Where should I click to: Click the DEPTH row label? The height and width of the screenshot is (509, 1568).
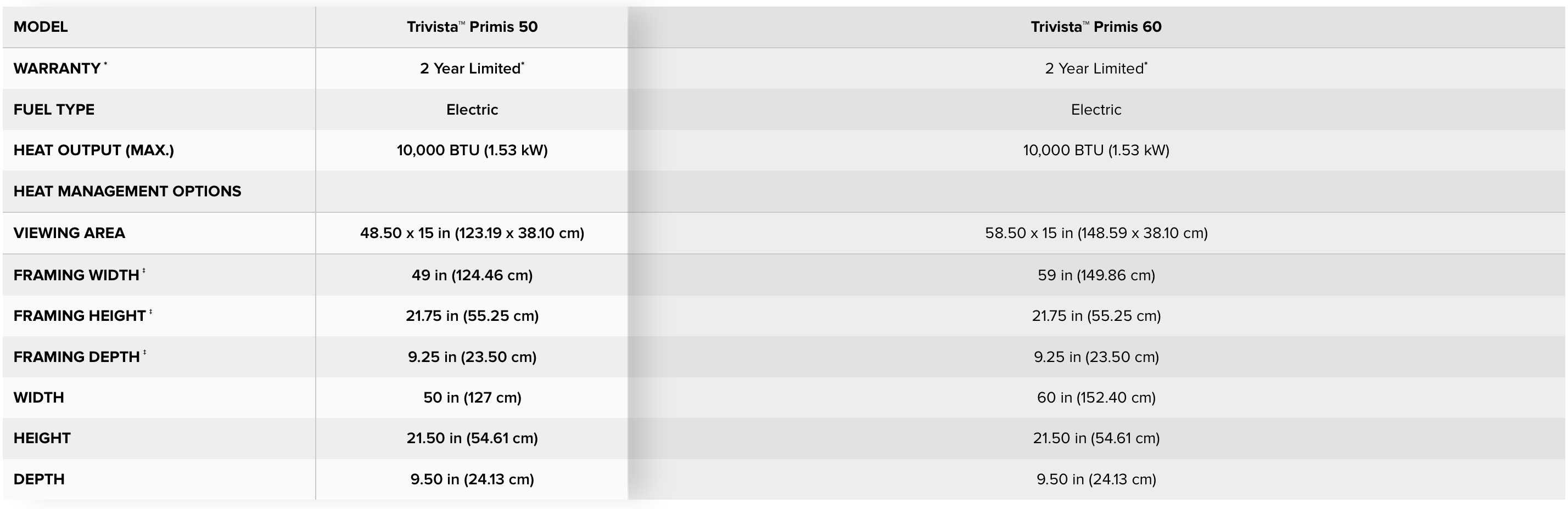(39, 479)
